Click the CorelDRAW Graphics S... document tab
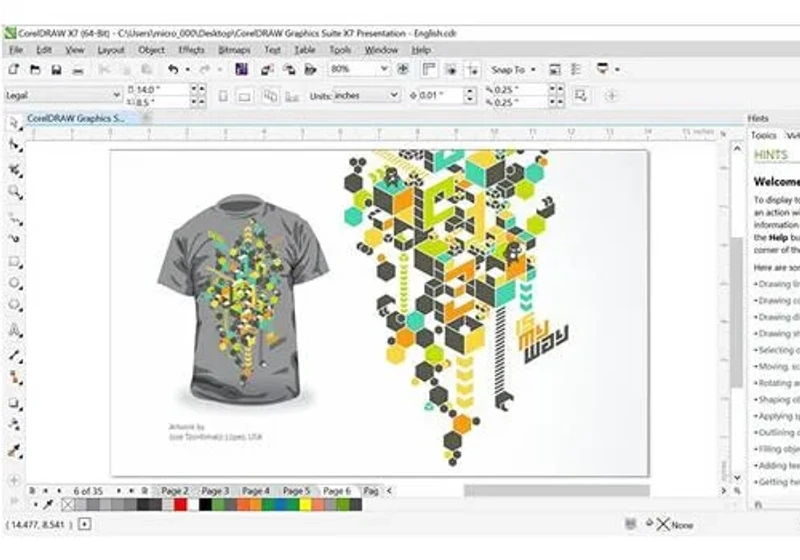Image resolution: width=800 pixels, height=560 pixels. [76, 118]
